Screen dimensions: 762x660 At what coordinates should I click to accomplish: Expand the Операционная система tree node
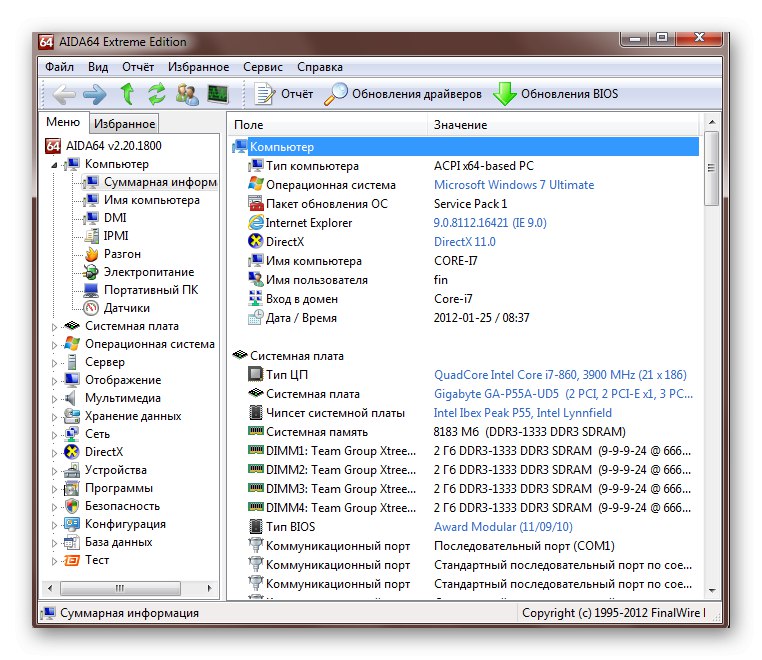55,344
